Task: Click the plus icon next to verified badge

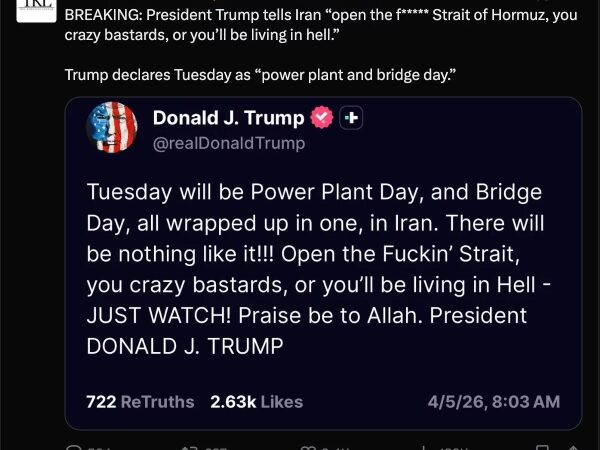Action: pyautogui.click(x=351, y=118)
